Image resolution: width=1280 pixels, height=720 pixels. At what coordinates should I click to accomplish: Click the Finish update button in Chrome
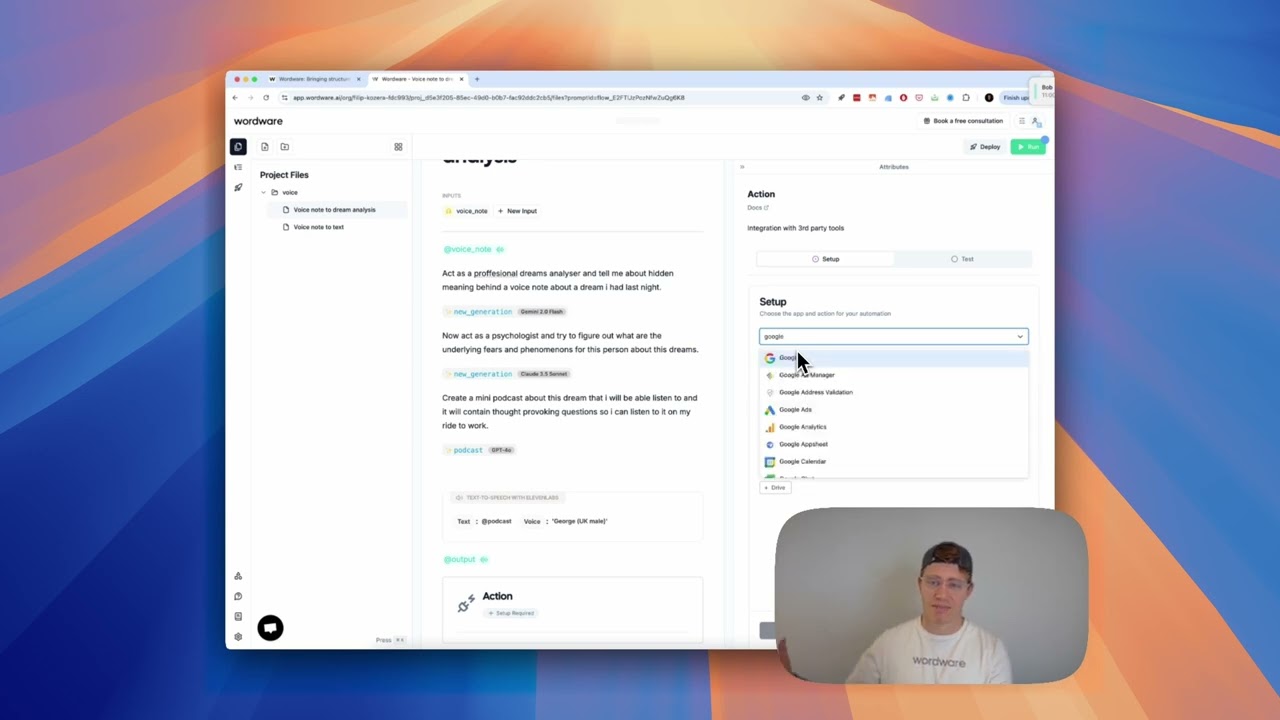1015,98
